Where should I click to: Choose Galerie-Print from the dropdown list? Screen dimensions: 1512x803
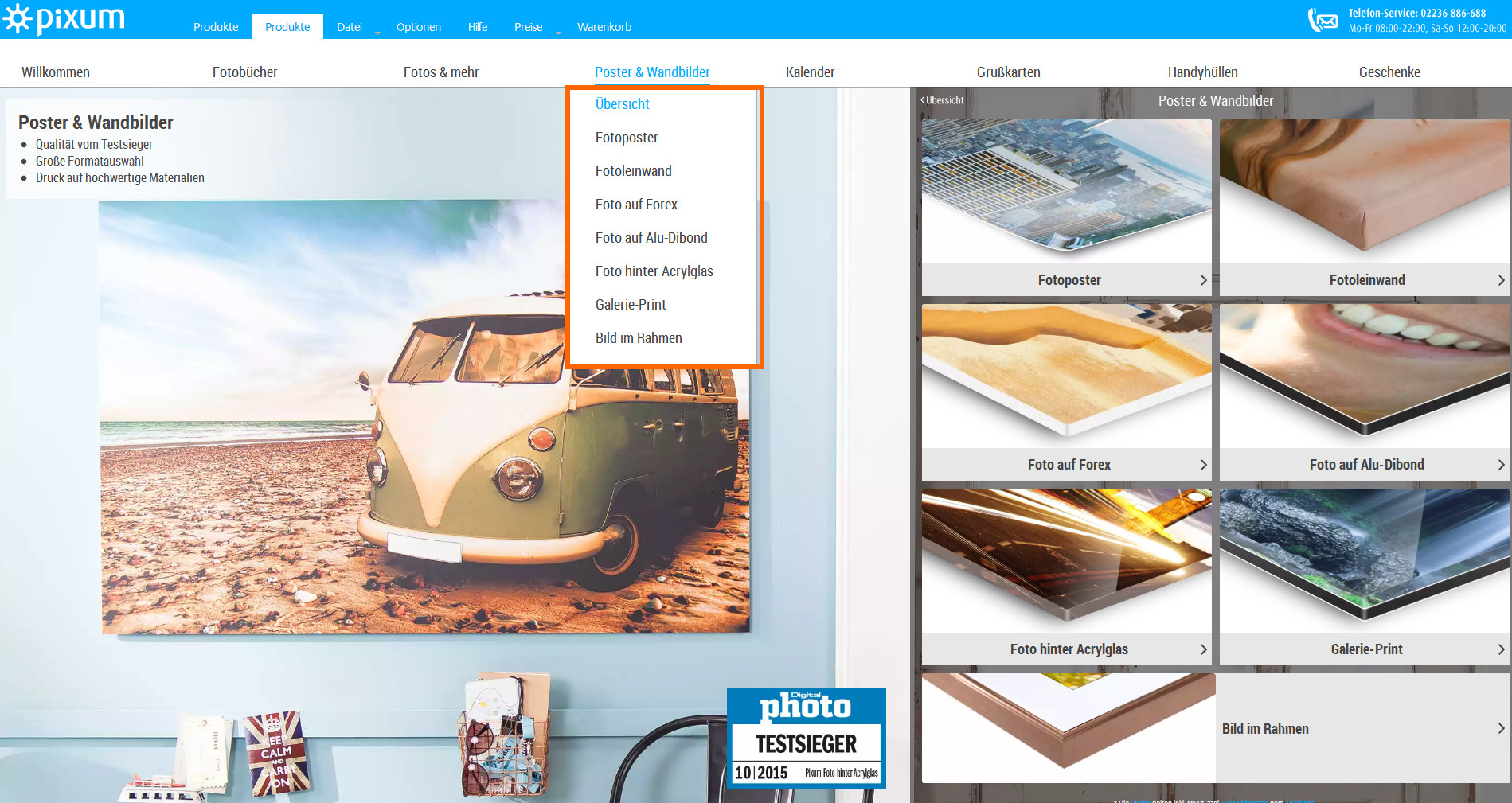point(630,305)
